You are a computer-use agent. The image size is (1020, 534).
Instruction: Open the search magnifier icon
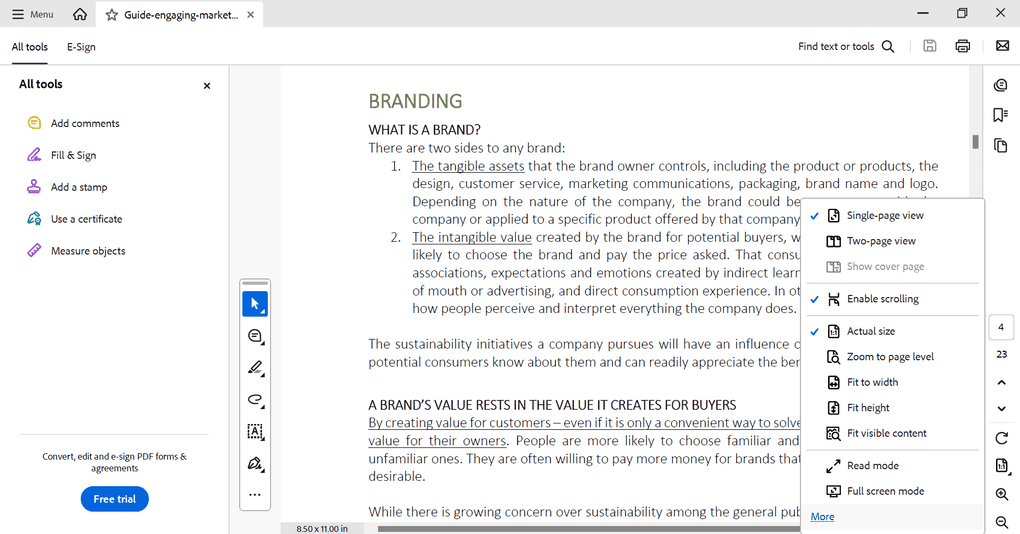888,46
